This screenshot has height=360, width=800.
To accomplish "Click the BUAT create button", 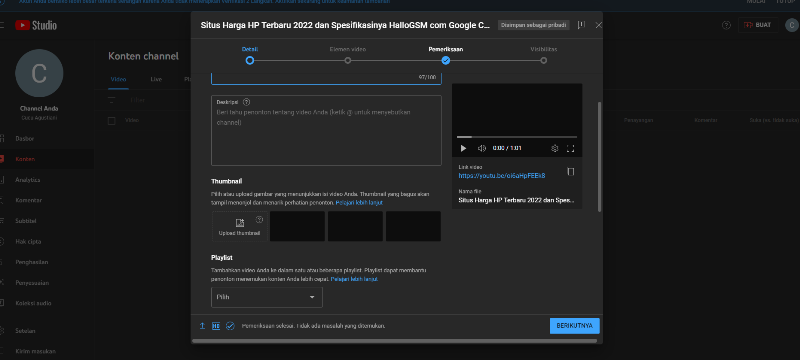I will tap(758, 25).
